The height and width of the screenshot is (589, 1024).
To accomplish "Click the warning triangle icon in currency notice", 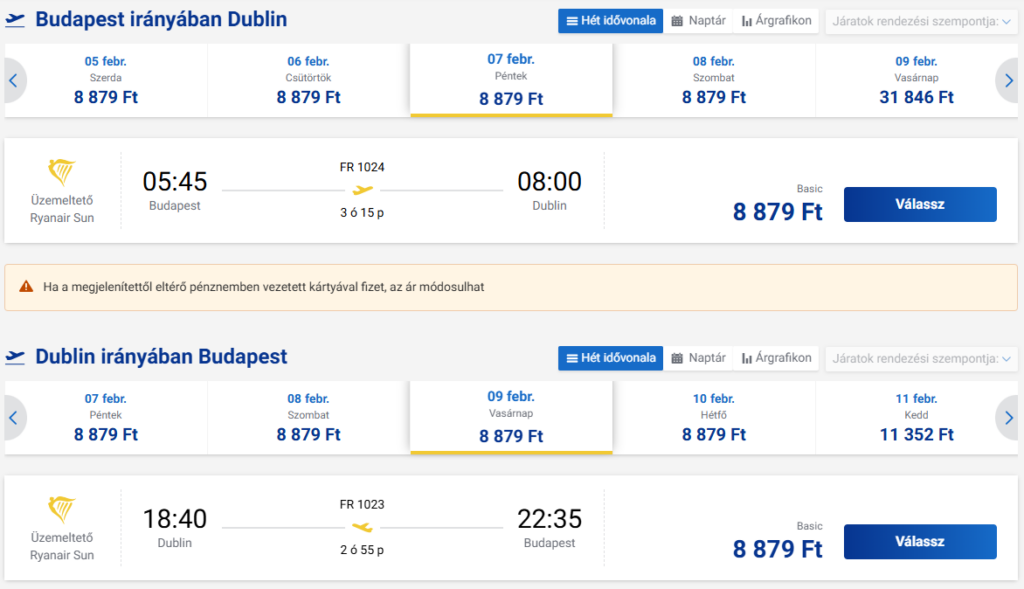I will (x=26, y=287).
